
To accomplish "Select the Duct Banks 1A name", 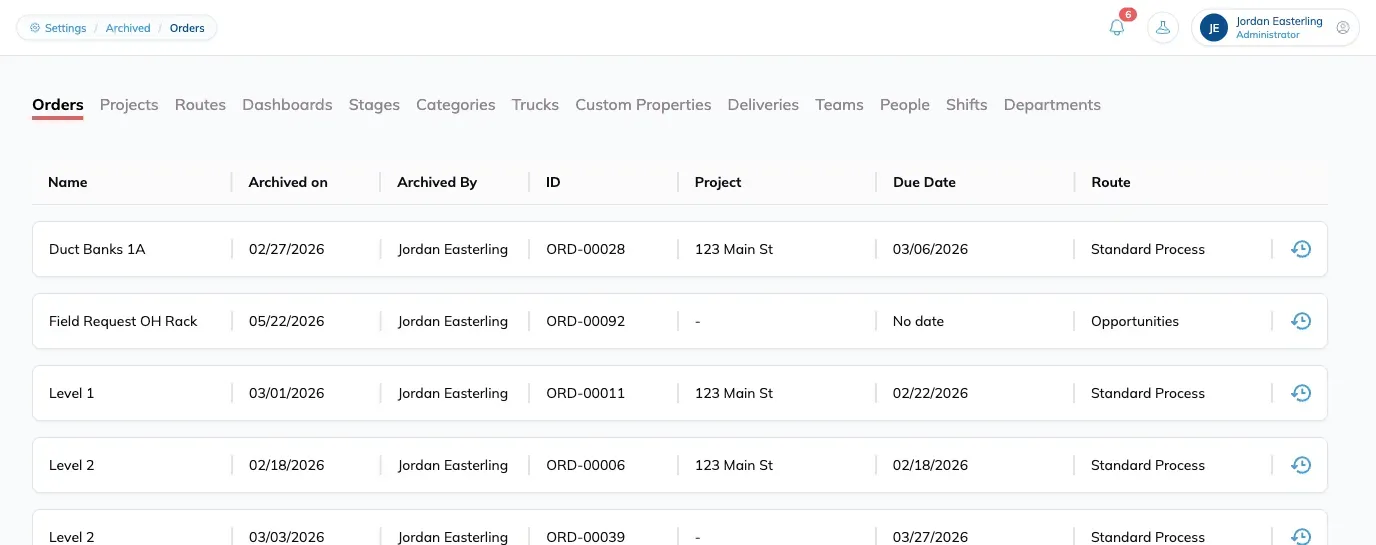I will (97, 249).
